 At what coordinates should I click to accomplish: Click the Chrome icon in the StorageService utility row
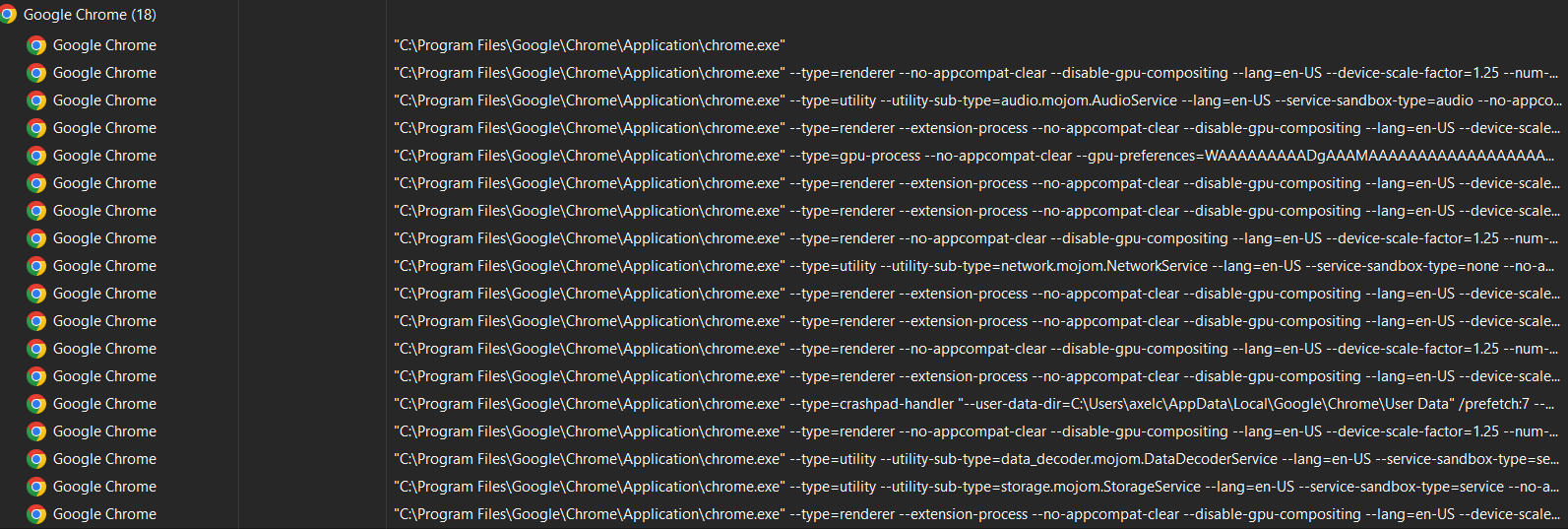[x=36, y=487]
